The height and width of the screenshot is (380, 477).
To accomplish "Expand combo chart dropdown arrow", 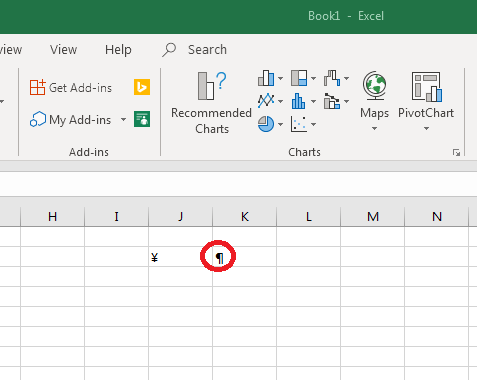I will coord(346,101).
